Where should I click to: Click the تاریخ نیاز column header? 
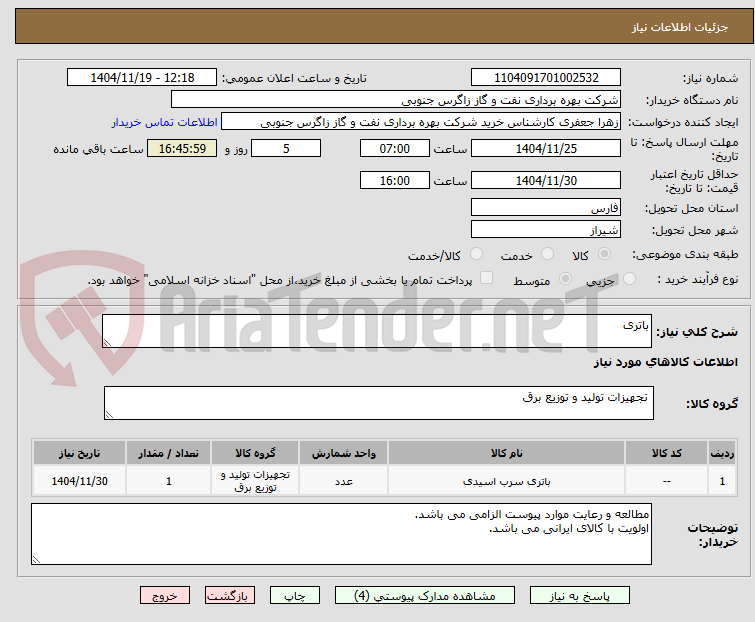click(79, 453)
